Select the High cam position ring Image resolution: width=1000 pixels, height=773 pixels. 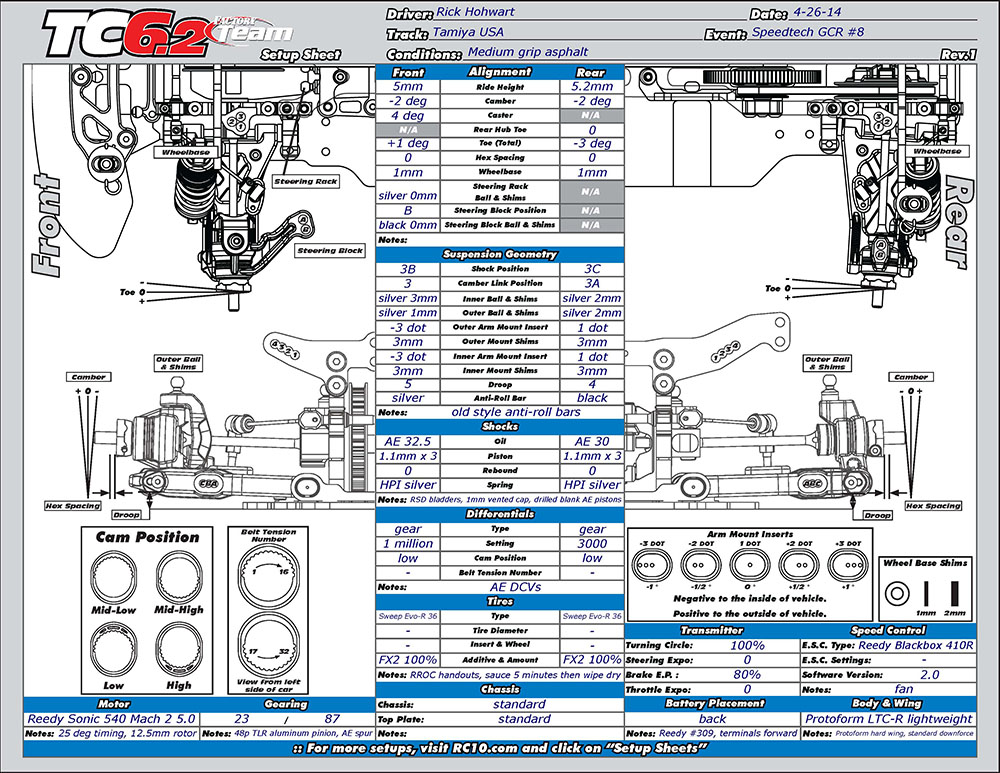point(179,650)
